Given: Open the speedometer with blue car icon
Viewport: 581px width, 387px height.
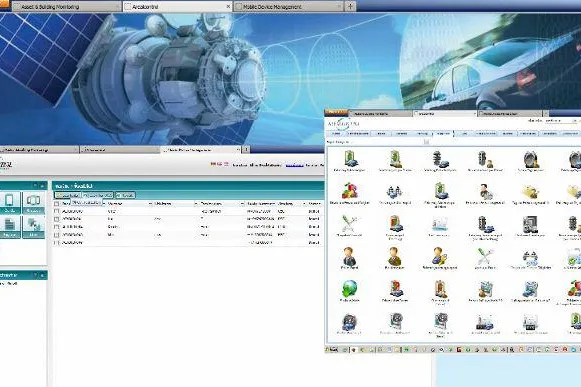Looking at the screenshot, I should (349, 321).
